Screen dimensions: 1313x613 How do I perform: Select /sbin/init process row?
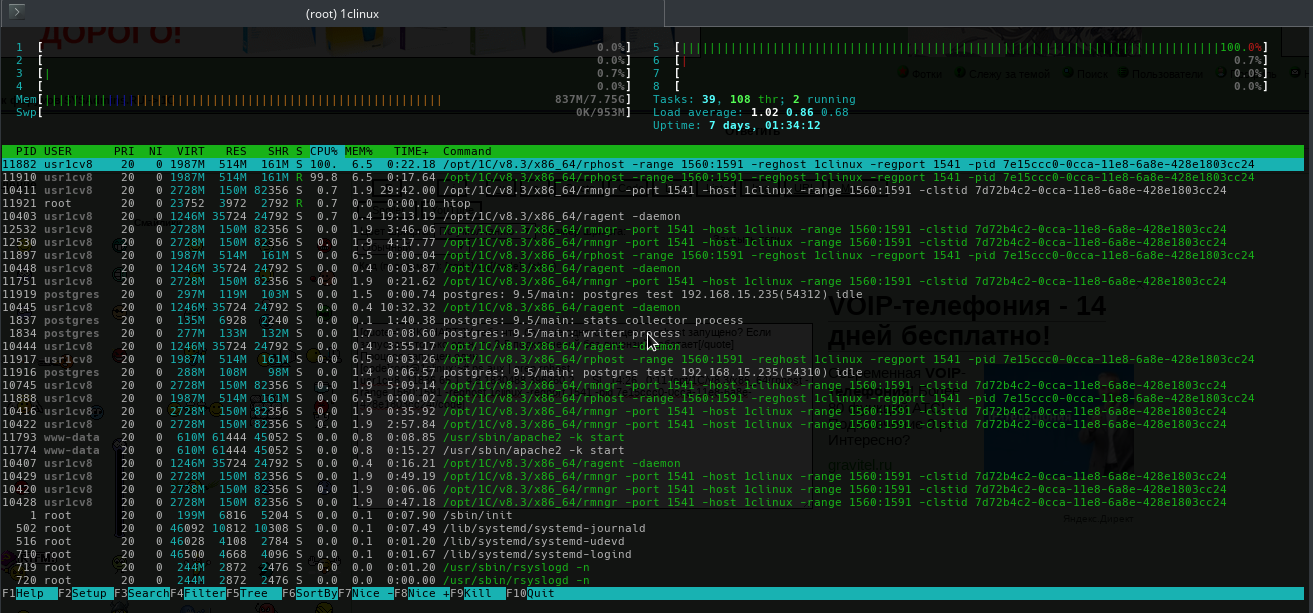653,515
